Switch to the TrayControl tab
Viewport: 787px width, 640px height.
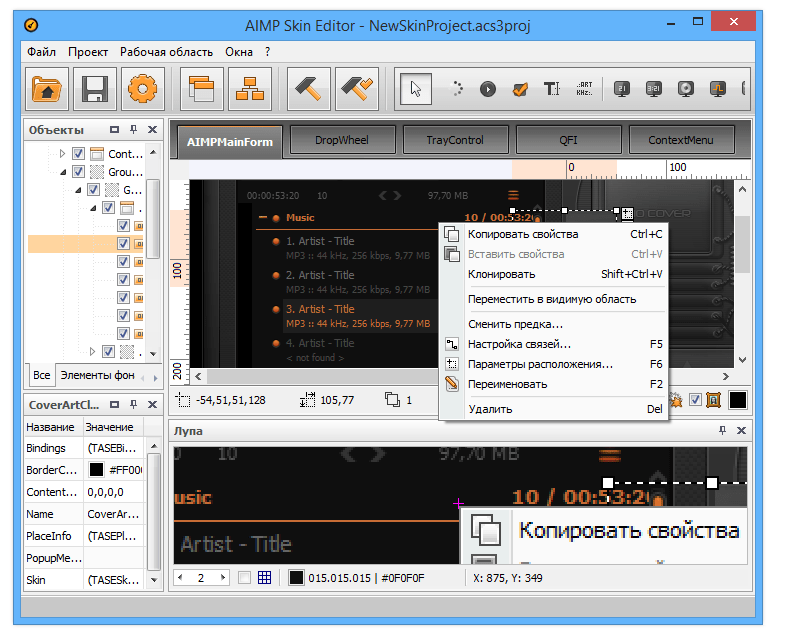pos(455,140)
